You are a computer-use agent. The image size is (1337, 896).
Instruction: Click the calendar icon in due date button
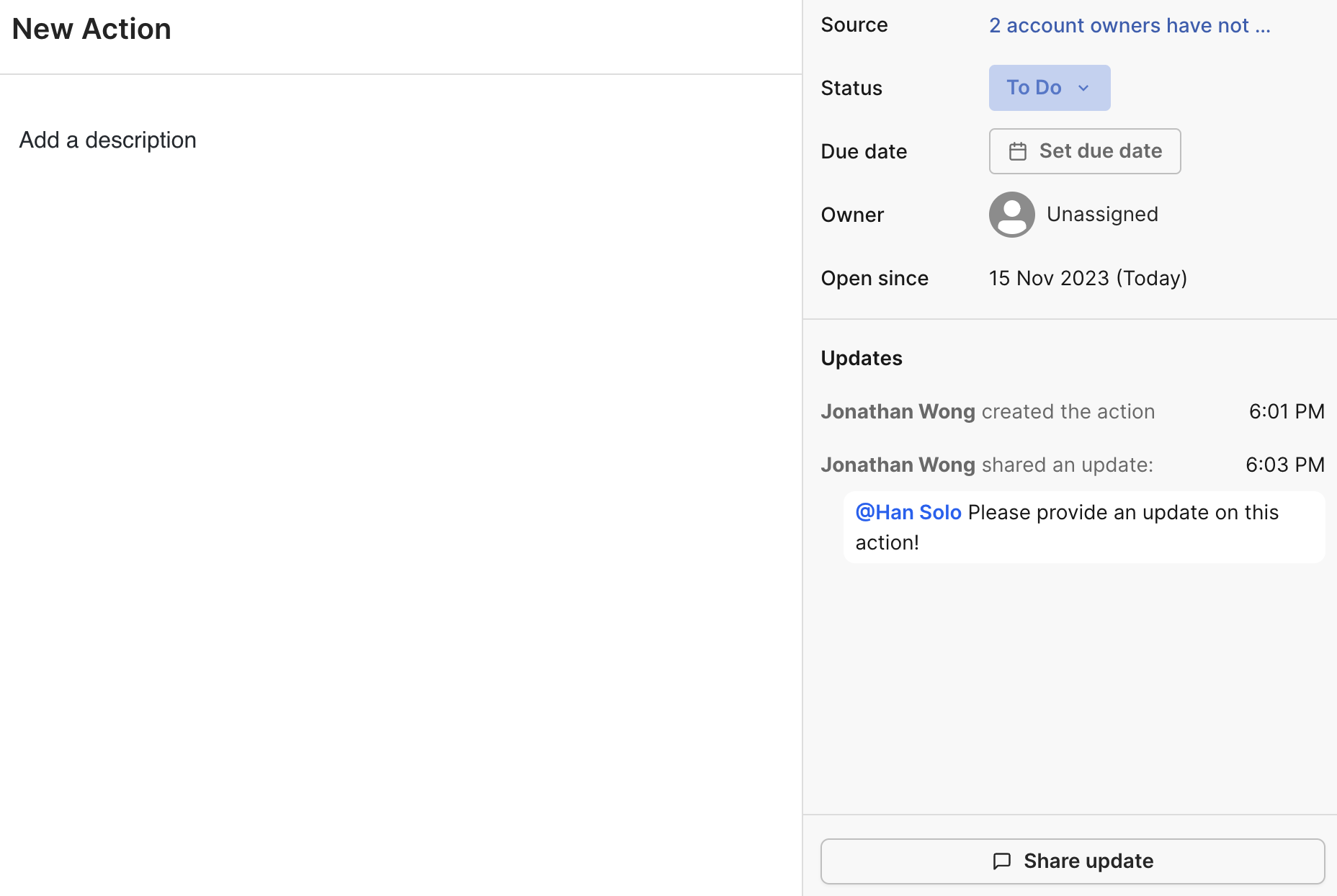1017,151
